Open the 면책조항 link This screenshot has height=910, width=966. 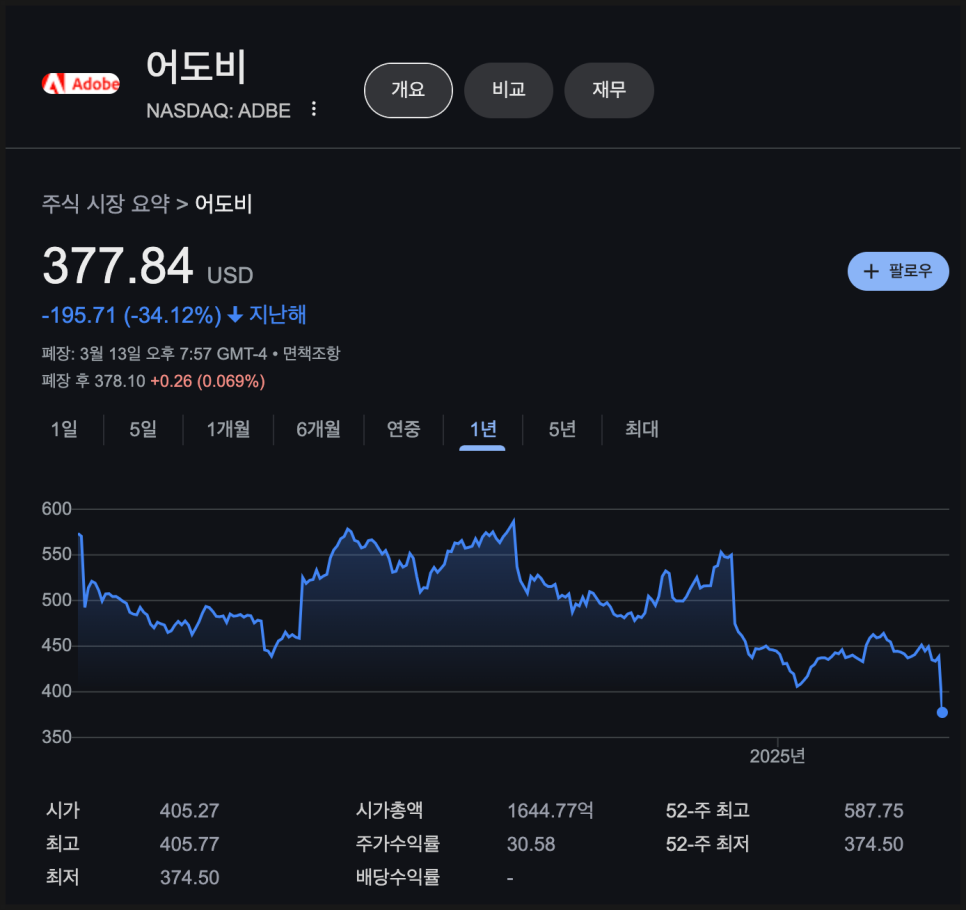311,353
